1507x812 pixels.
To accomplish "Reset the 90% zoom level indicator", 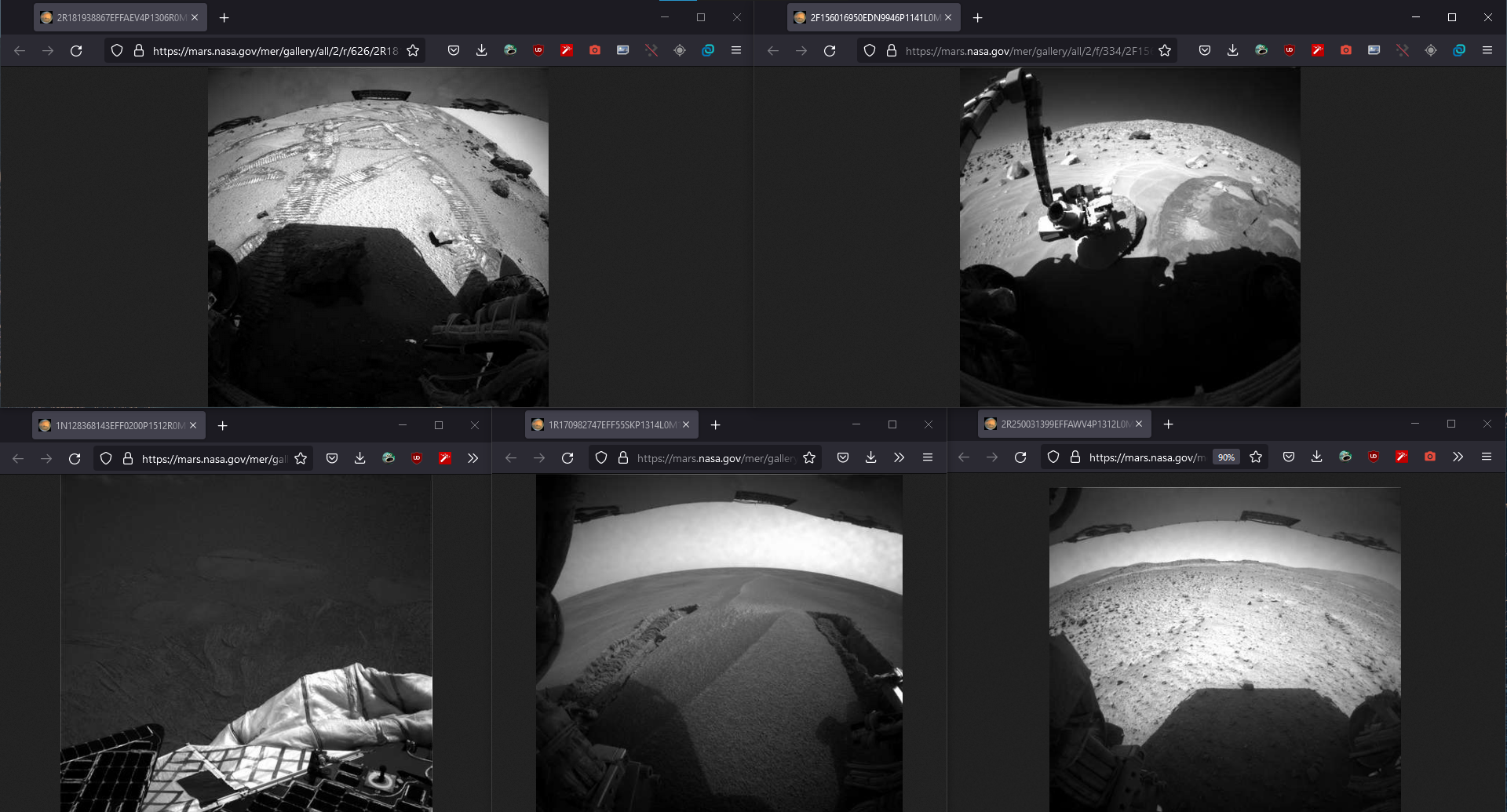I will click(x=1226, y=457).
